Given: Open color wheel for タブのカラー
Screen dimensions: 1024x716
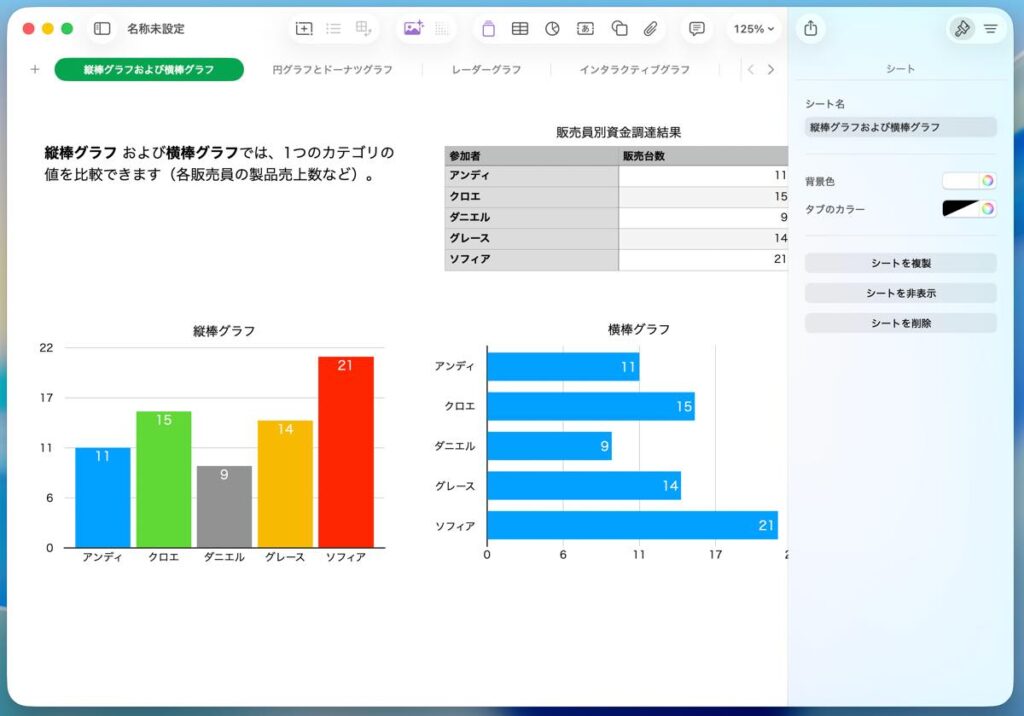Looking at the screenshot, I should click(x=987, y=208).
